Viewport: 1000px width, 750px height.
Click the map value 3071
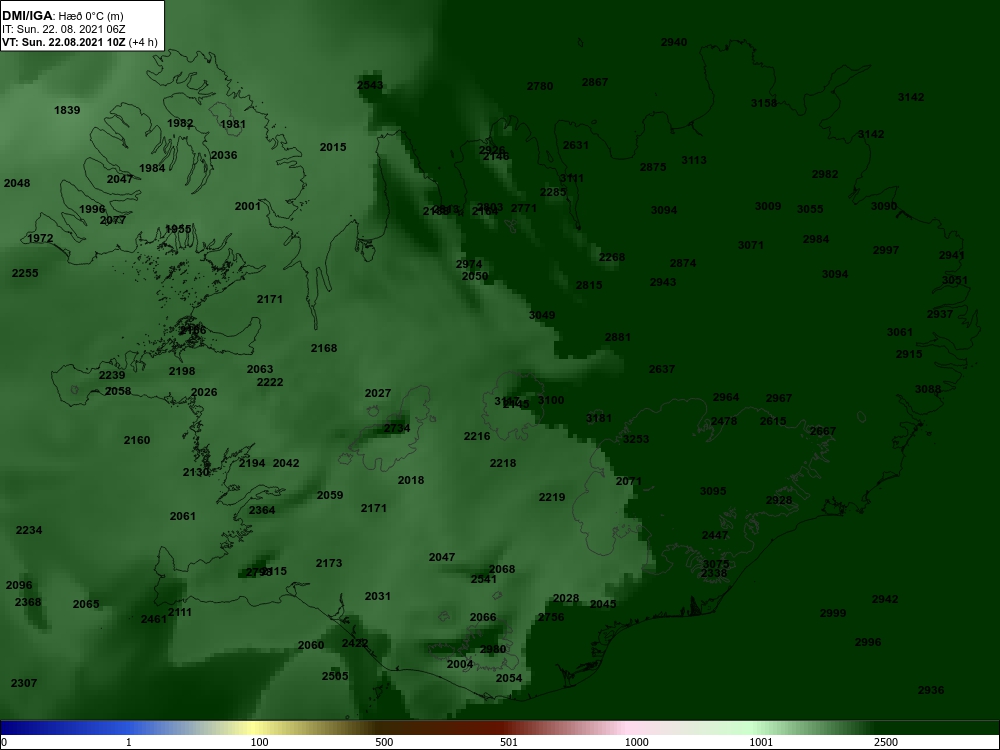(751, 245)
